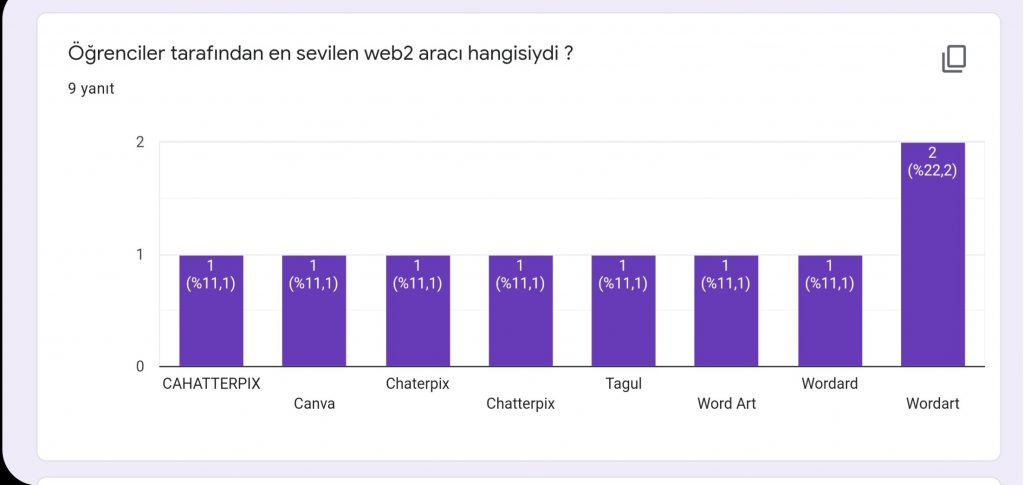
Task: Click the 2 (%22,2) value label
Action: click(x=932, y=162)
